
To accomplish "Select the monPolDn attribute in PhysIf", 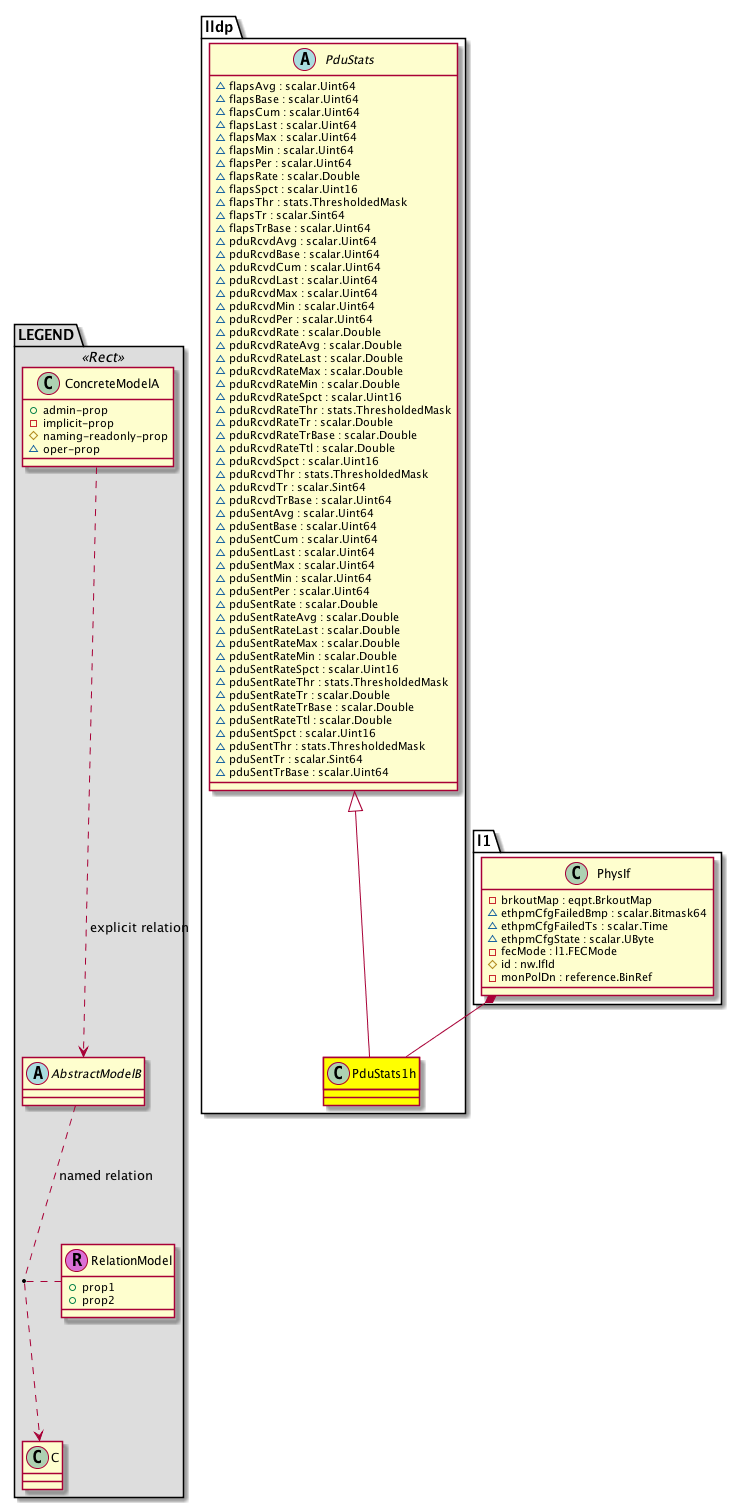I will coord(568,977).
